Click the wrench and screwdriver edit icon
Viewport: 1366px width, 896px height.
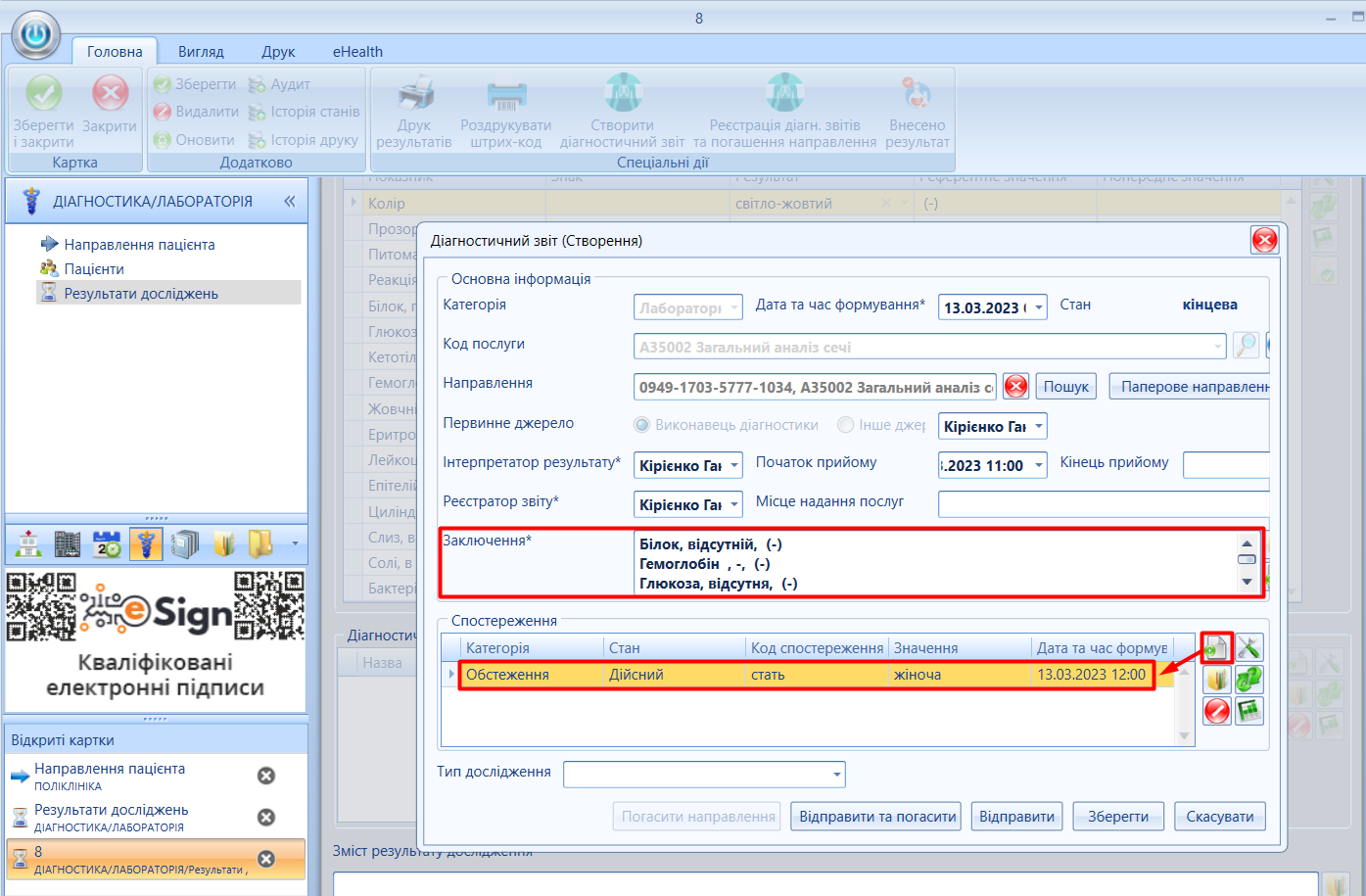click(1248, 647)
